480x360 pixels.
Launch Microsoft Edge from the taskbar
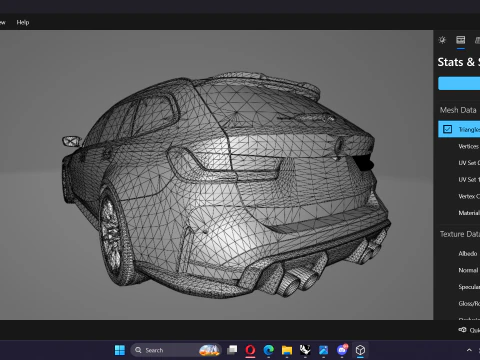[269, 350]
